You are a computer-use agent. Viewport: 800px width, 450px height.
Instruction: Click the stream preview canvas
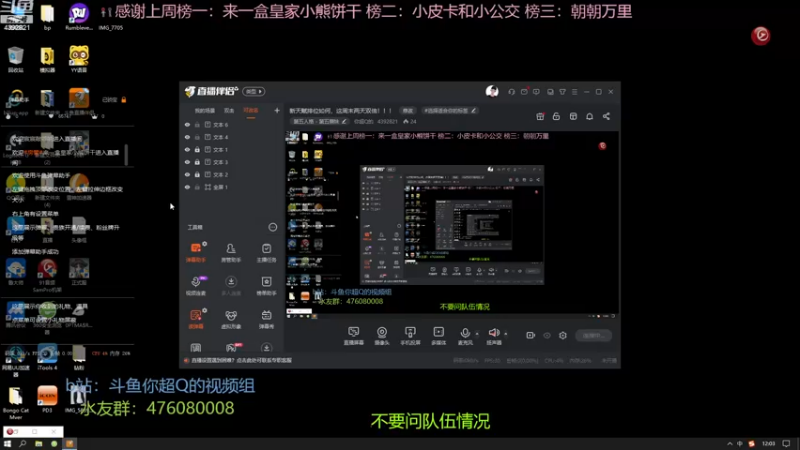tap(452, 225)
